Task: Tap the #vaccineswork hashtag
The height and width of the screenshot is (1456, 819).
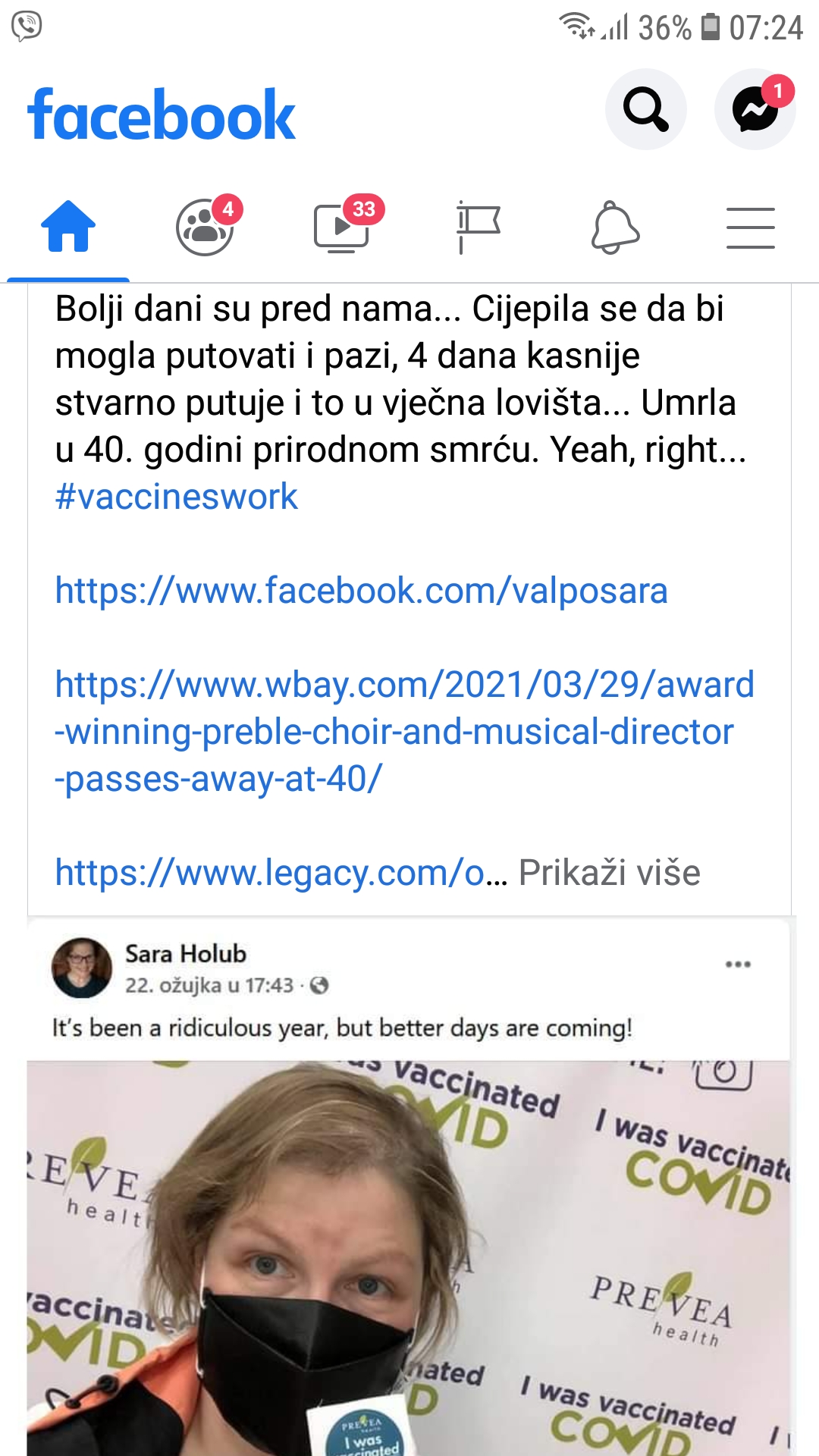Action: [x=176, y=497]
